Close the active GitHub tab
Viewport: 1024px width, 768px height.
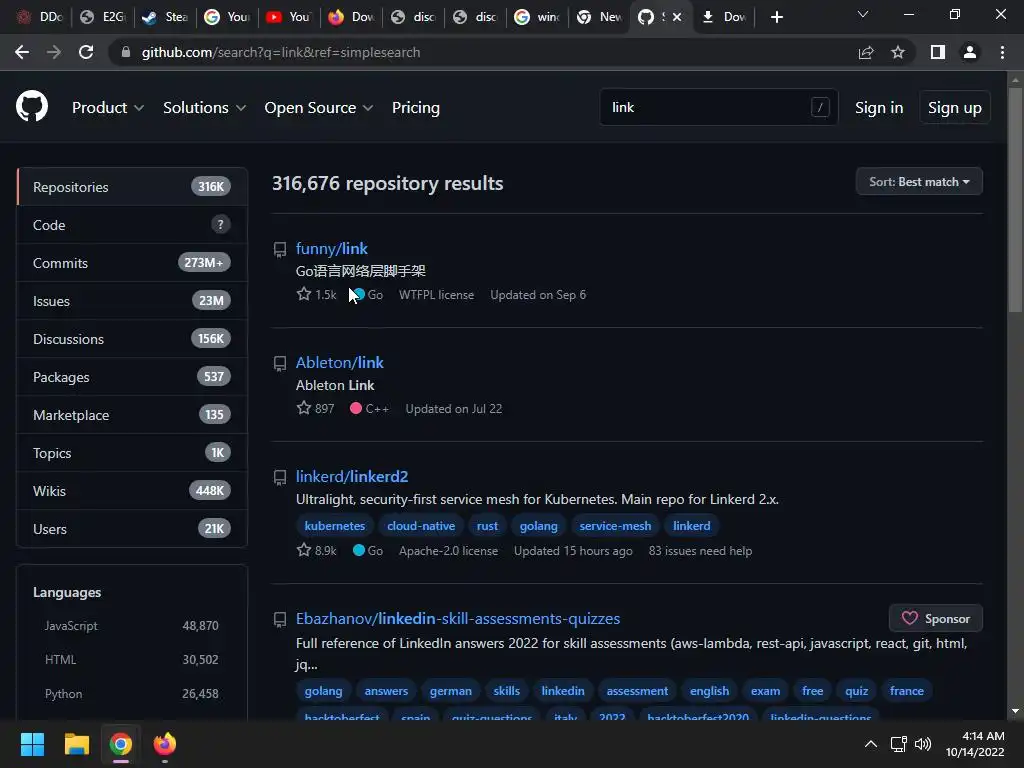[x=677, y=17]
